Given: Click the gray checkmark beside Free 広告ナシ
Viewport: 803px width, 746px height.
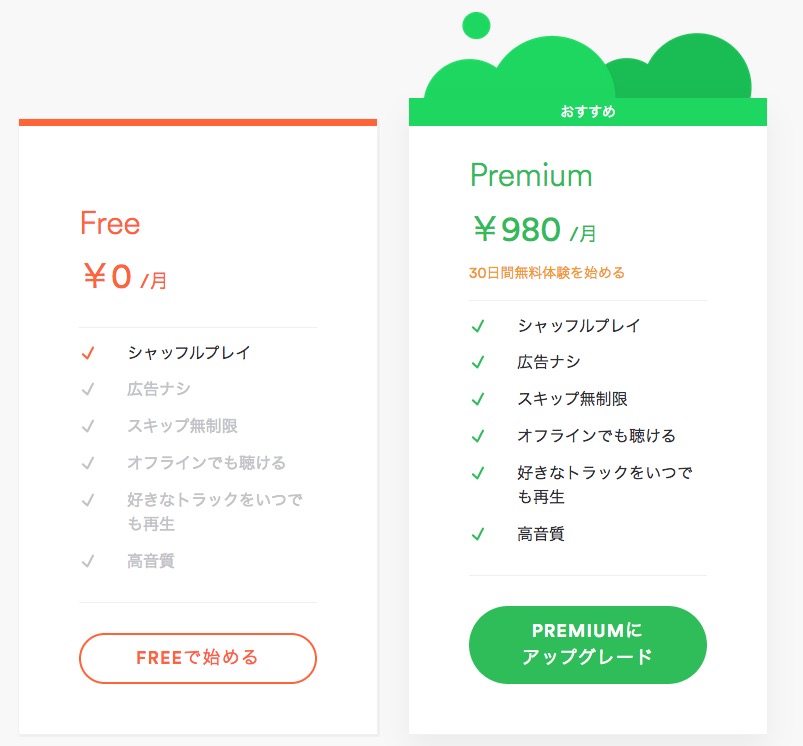Looking at the screenshot, I should [x=88, y=389].
